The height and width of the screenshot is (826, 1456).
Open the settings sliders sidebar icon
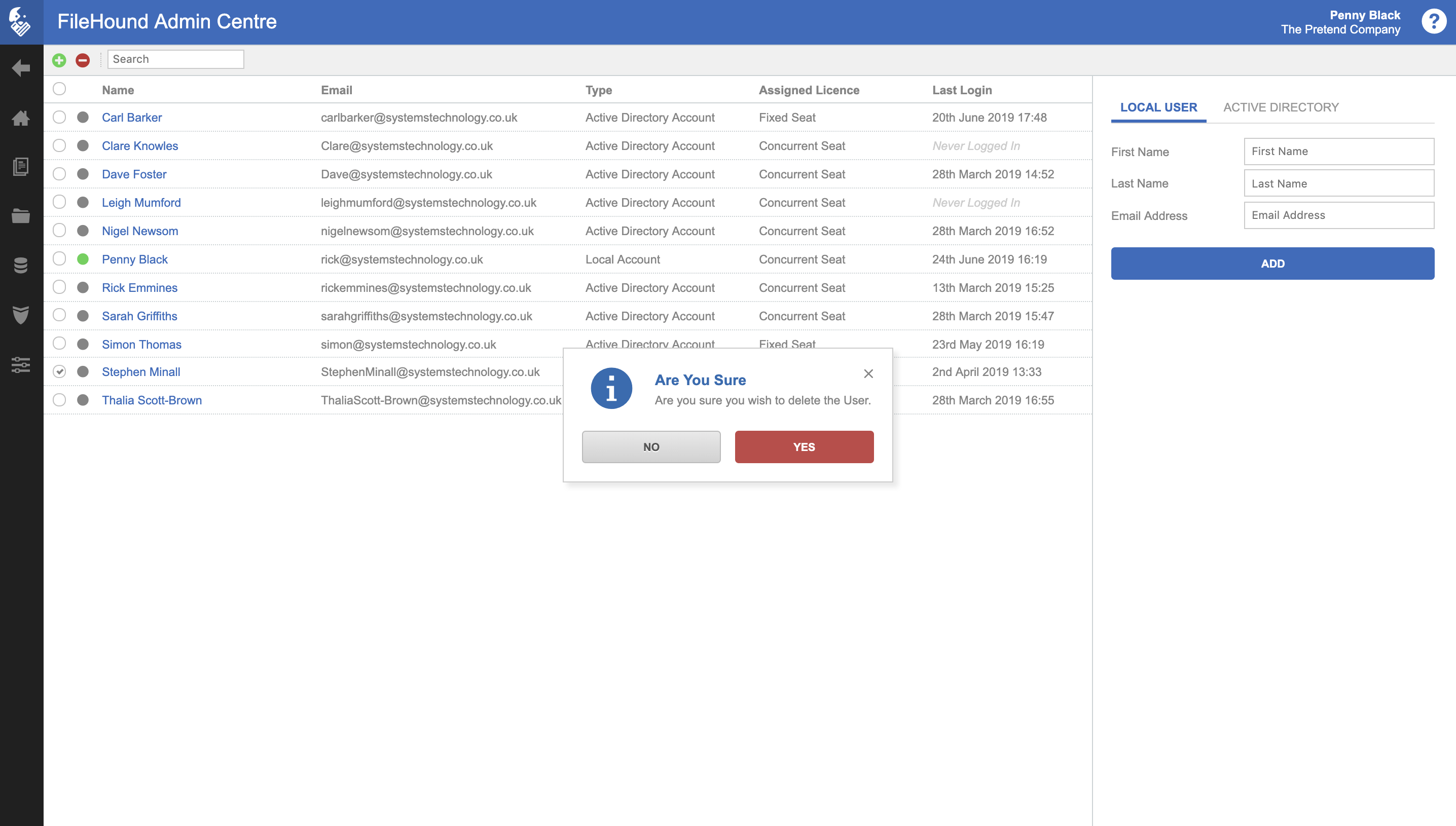21,364
